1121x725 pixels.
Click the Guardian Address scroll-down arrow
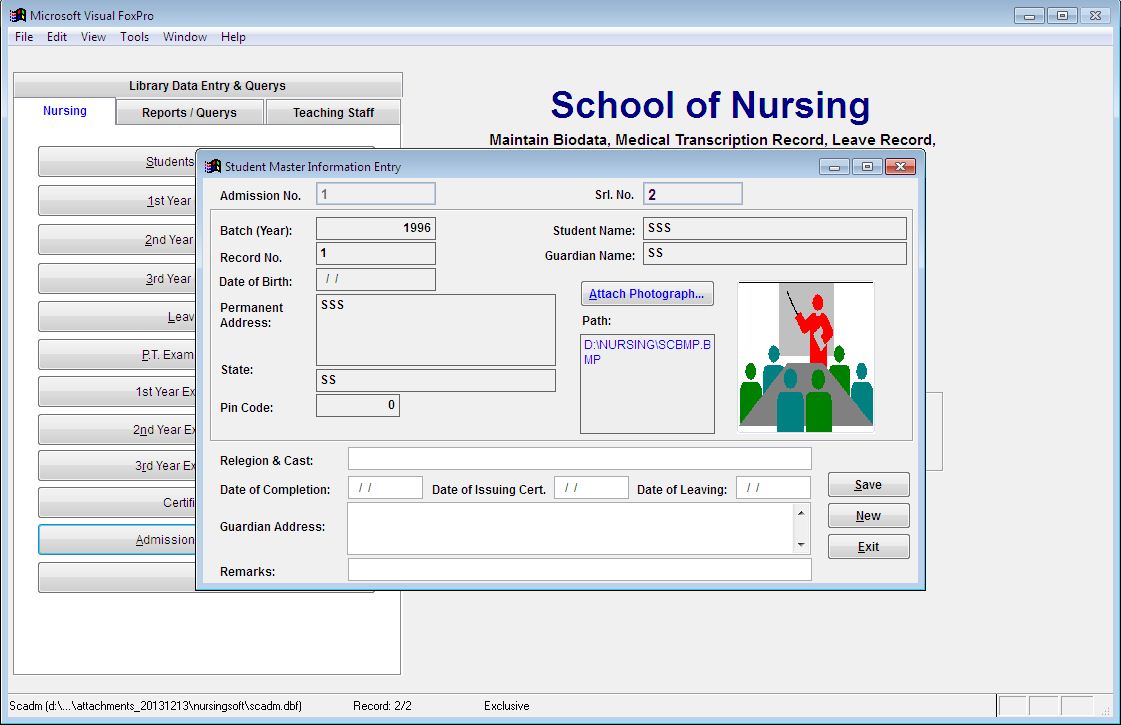point(802,543)
